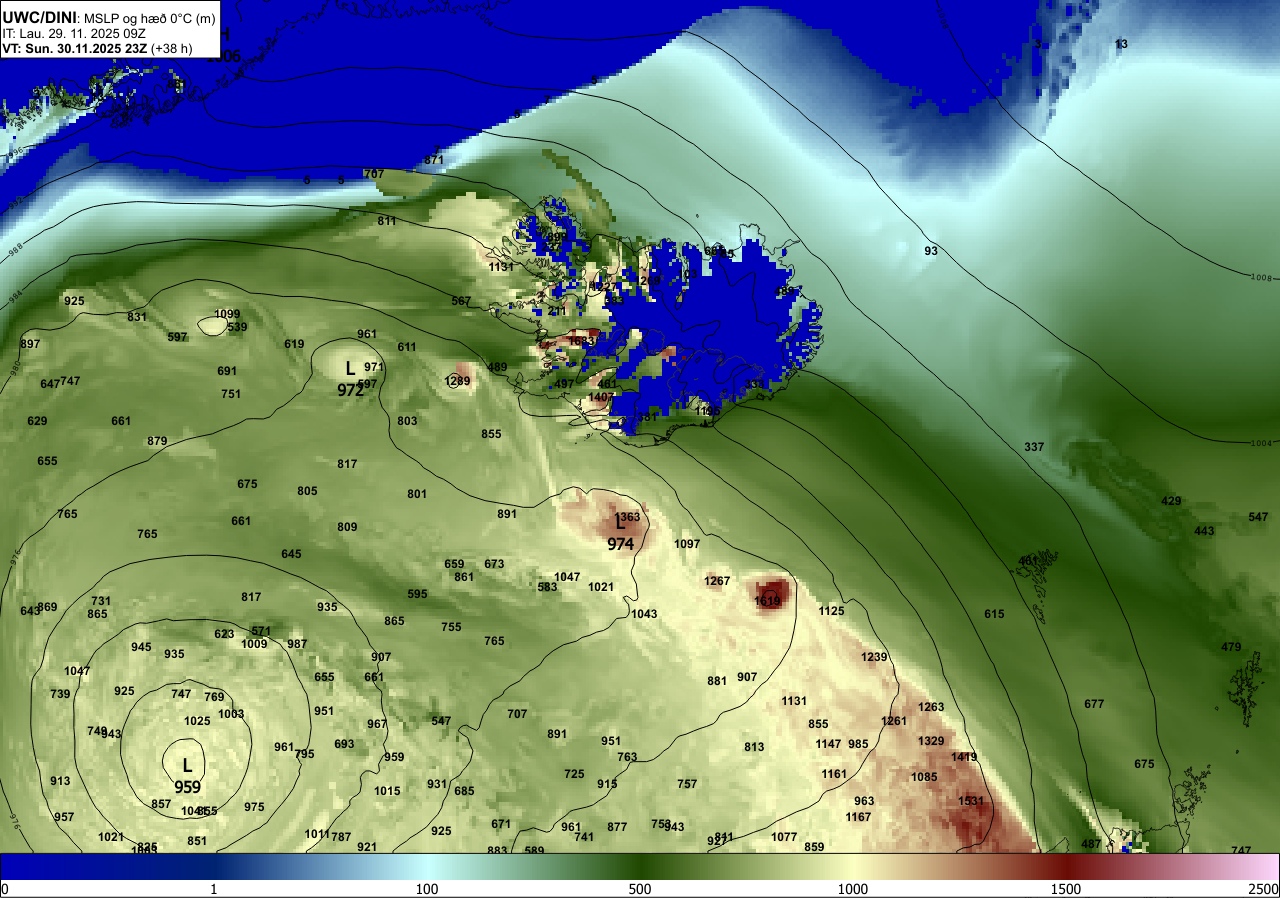This screenshot has width=1280, height=898.
Task: Click the height value 801
Action: (417, 494)
